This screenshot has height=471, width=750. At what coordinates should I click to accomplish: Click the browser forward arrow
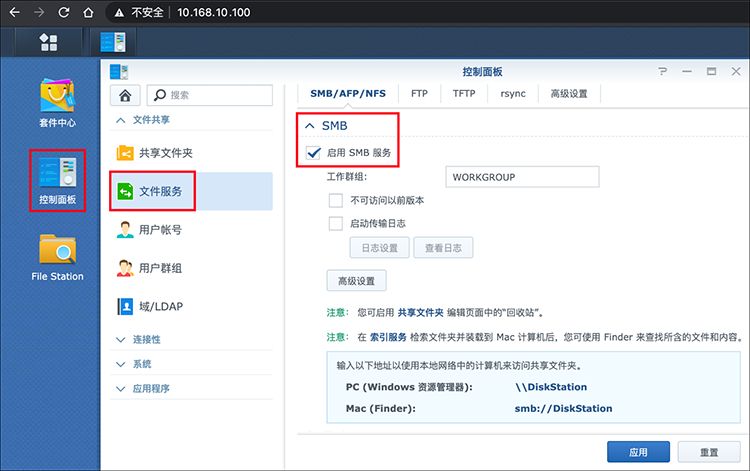pos(39,12)
